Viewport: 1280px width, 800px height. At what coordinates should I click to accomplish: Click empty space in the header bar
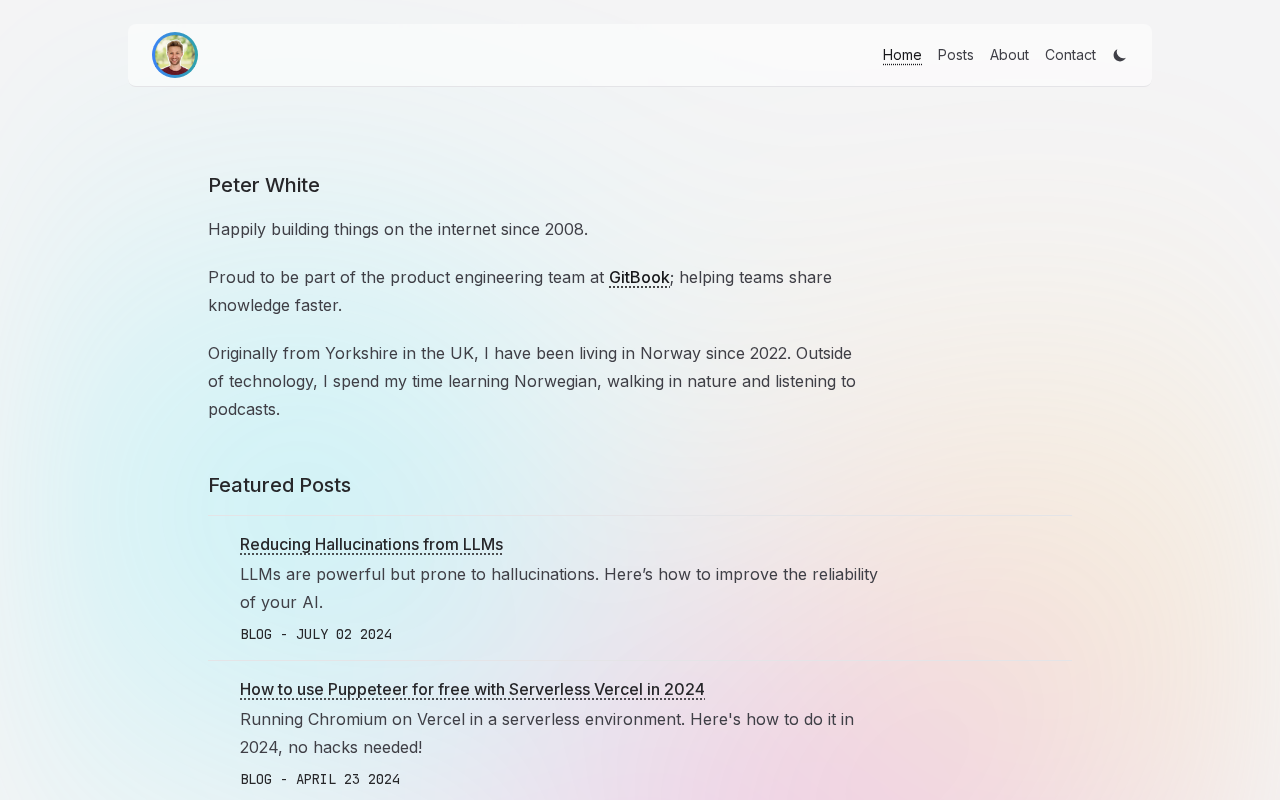(x=540, y=55)
